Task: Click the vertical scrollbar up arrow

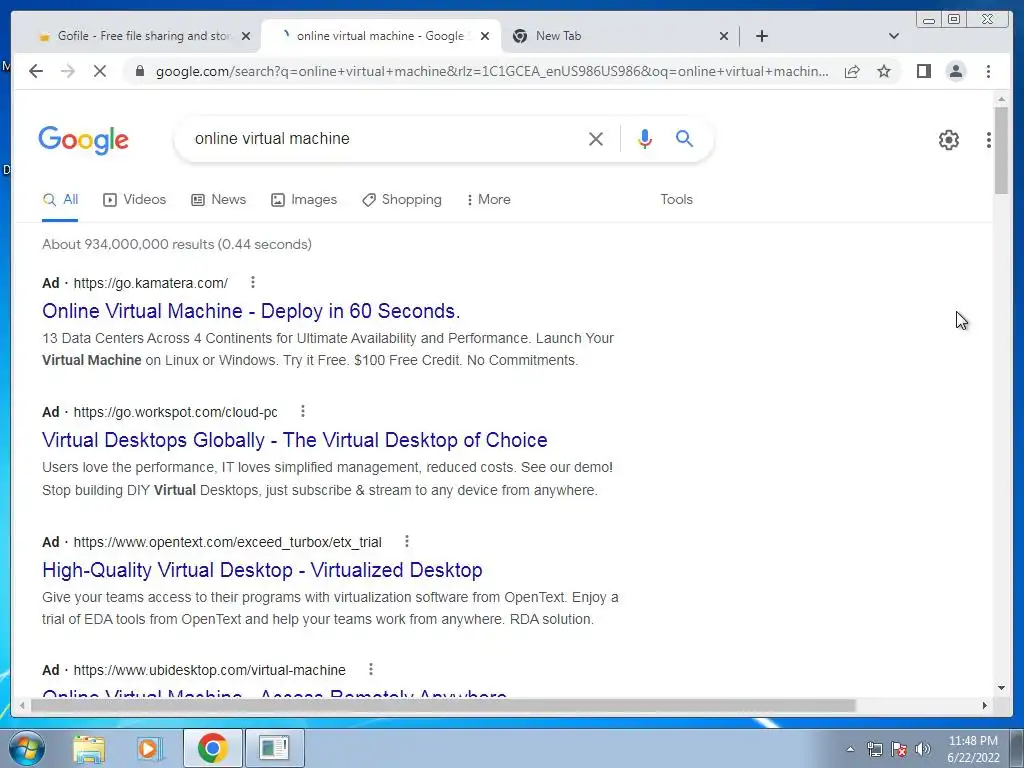Action: click(x=1001, y=99)
